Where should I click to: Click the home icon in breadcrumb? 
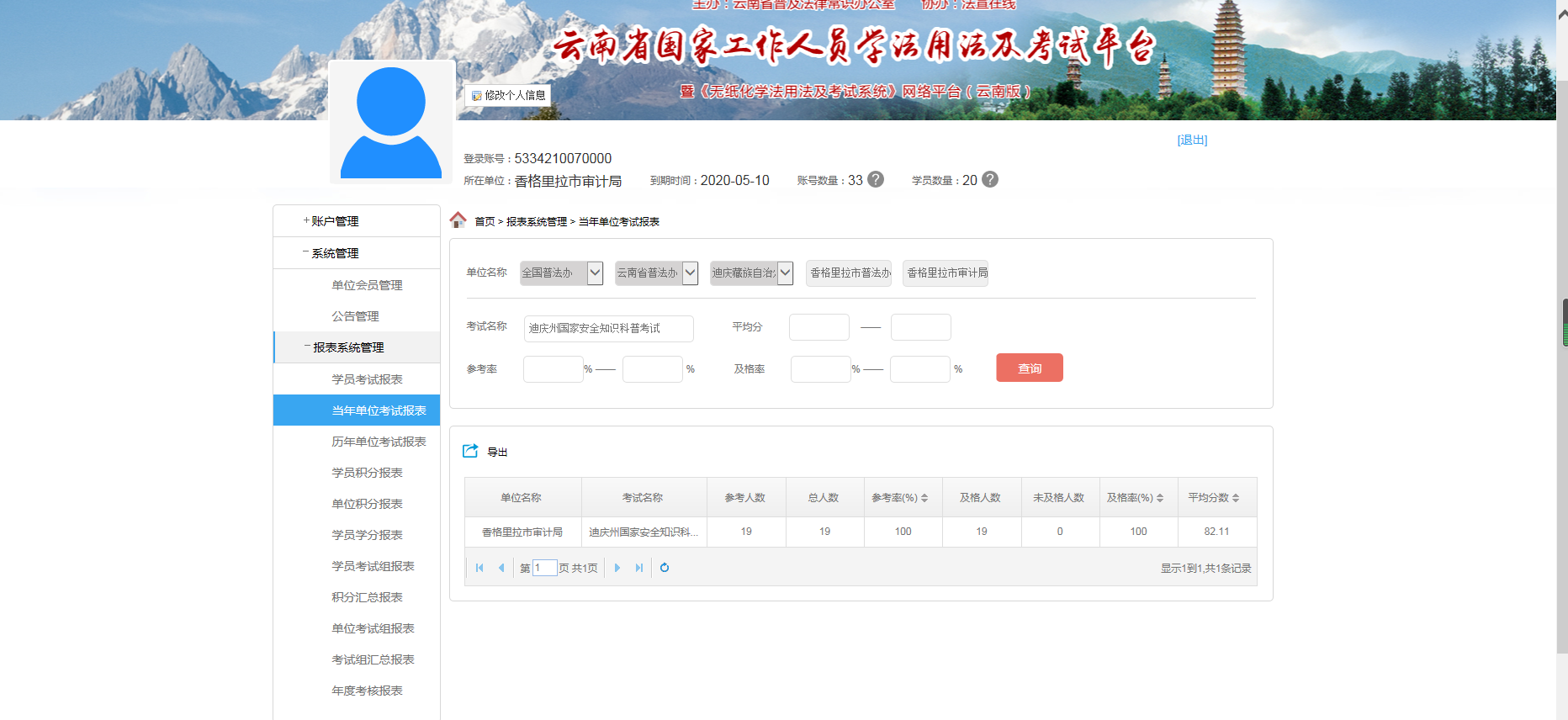pyautogui.click(x=458, y=220)
